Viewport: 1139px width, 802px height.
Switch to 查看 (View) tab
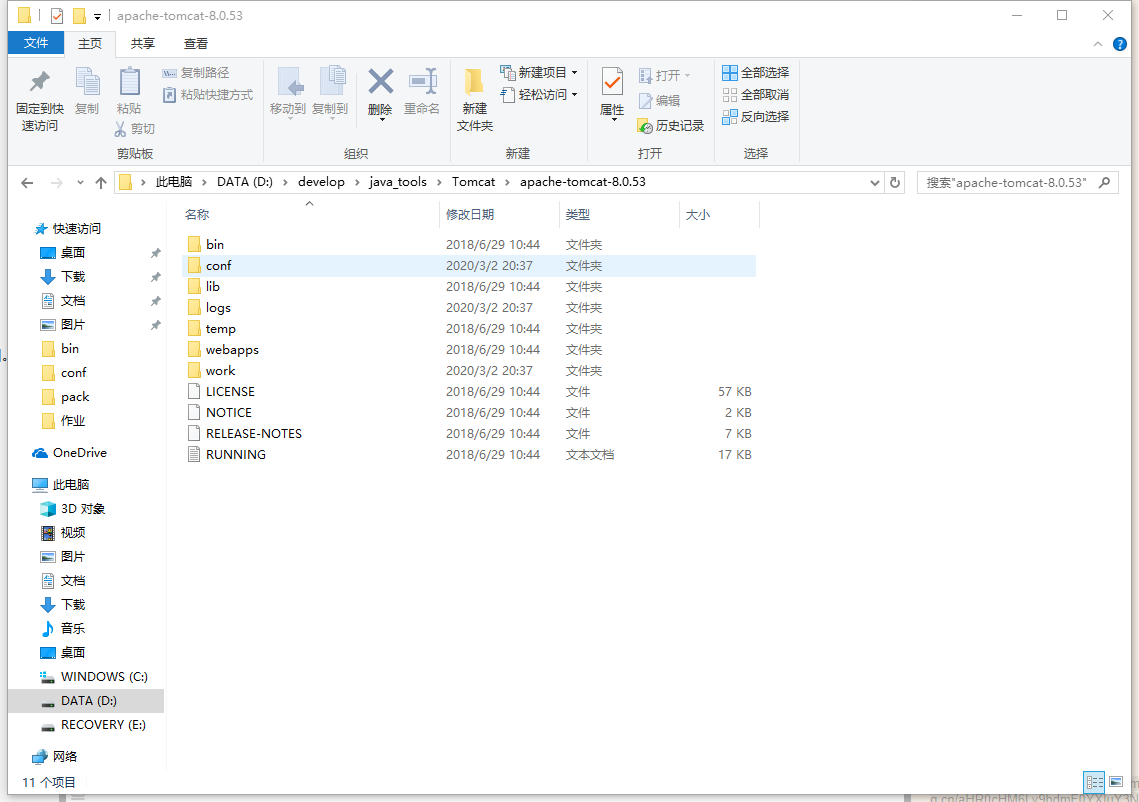click(195, 44)
